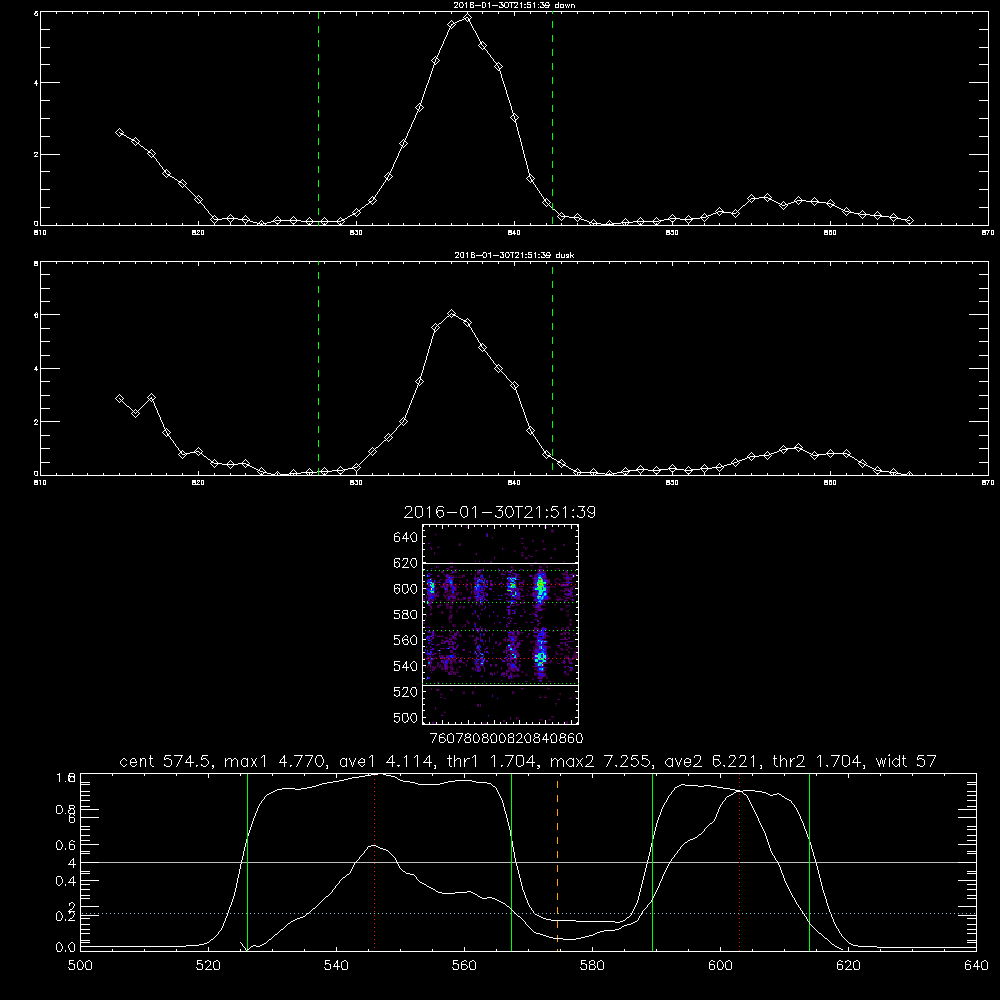Click the "540" label on bottom profile x-axis
Image resolution: width=1000 pixels, height=1000 pixels.
pyautogui.click(x=336, y=966)
